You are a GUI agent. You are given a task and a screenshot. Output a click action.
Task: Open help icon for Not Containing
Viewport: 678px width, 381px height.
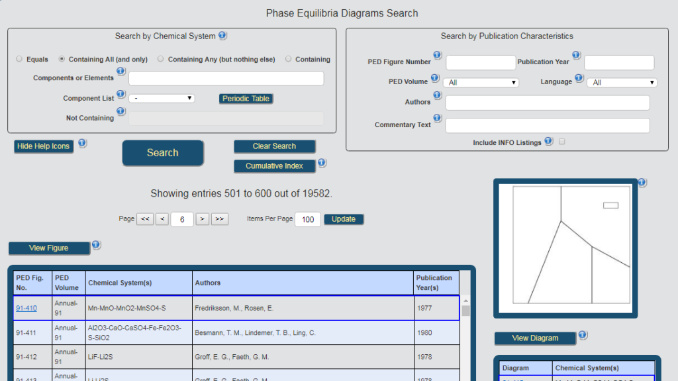pyautogui.click(x=121, y=111)
